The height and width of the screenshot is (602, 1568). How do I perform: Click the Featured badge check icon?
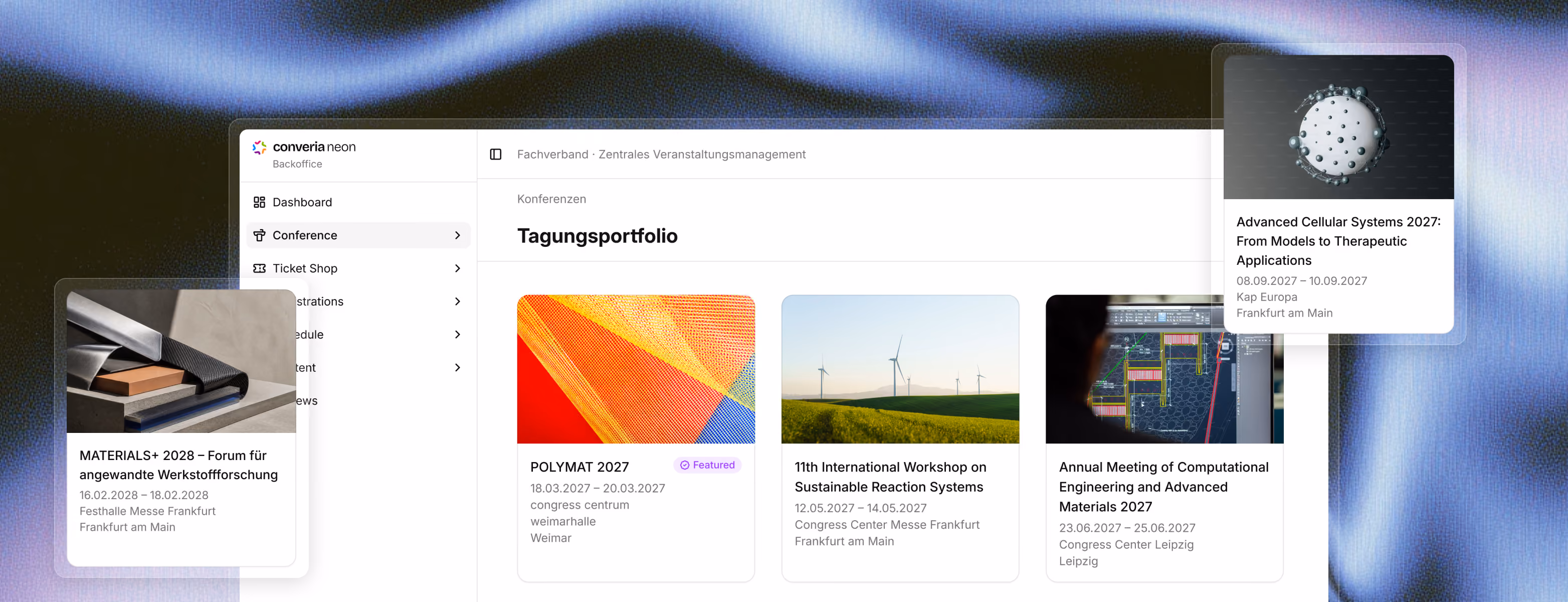tap(685, 465)
